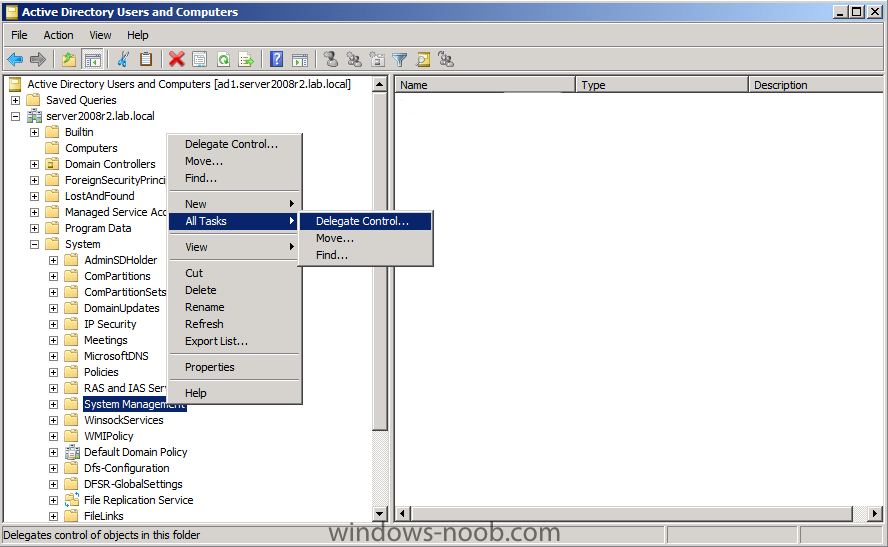
Task: Expand the Policies node
Action: click(53, 373)
